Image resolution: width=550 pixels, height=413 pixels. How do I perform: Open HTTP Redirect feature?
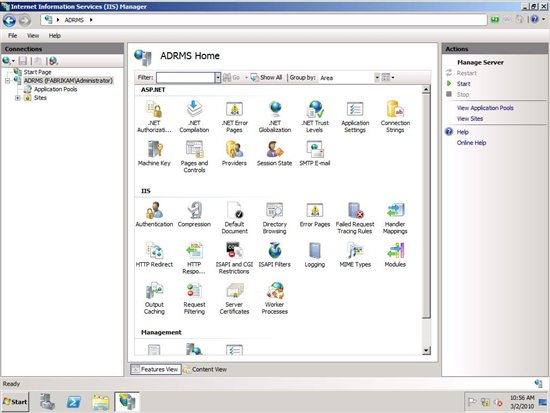(x=154, y=255)
